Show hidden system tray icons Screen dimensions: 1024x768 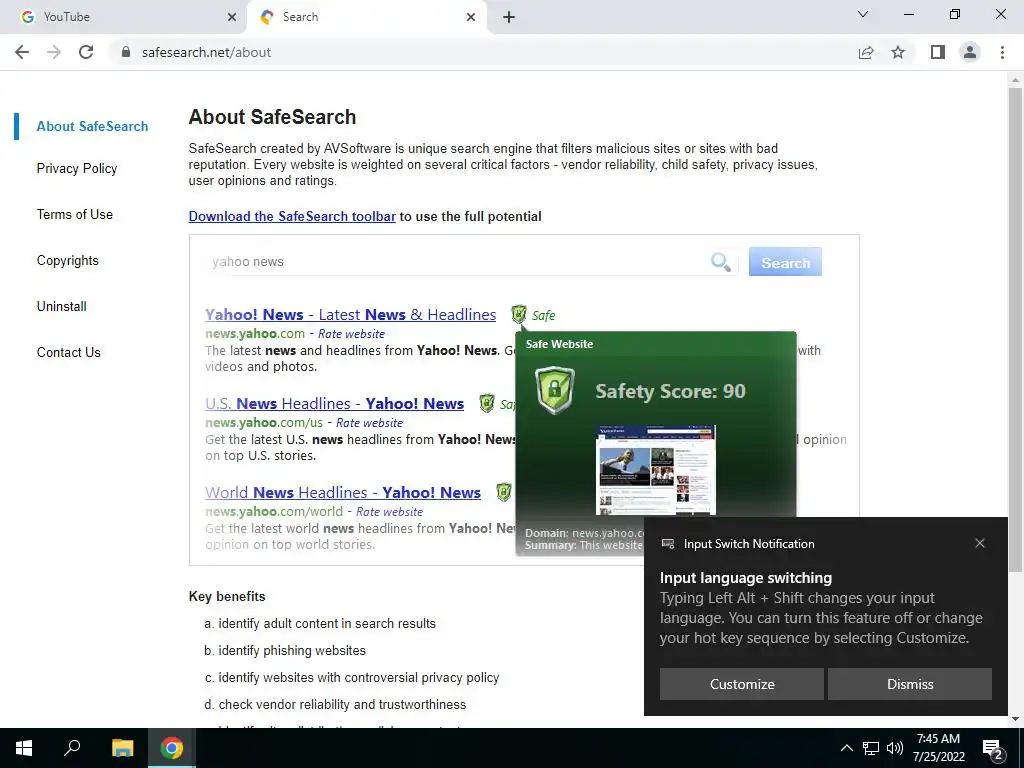coord(846,748)
